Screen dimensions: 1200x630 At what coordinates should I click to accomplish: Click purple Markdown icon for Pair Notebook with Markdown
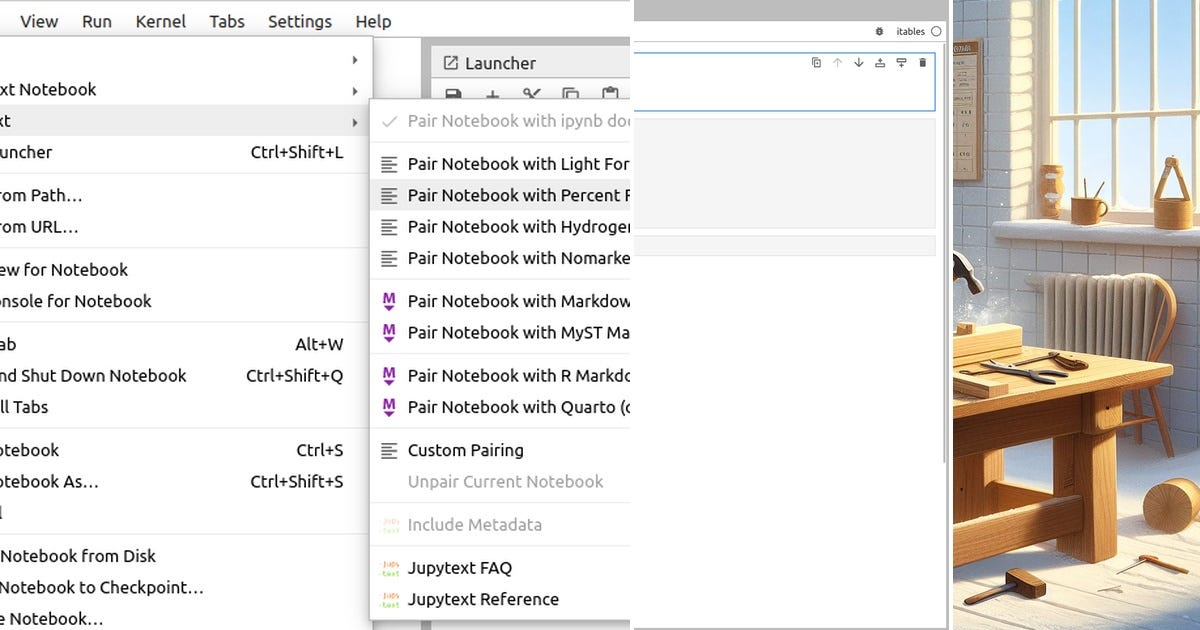coord(389,301)
